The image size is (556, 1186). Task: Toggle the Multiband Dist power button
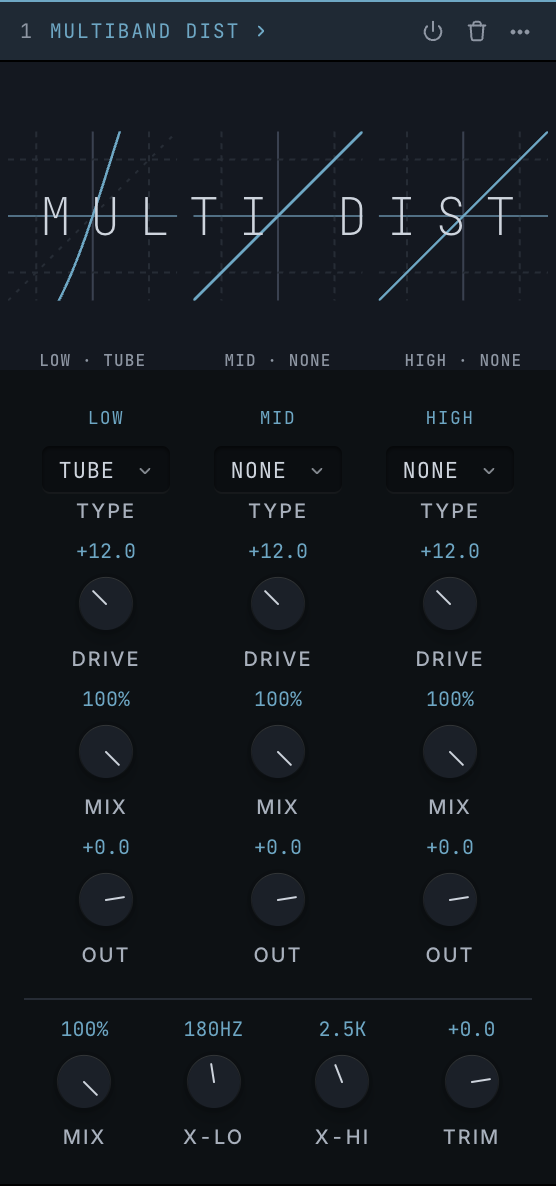433,31
